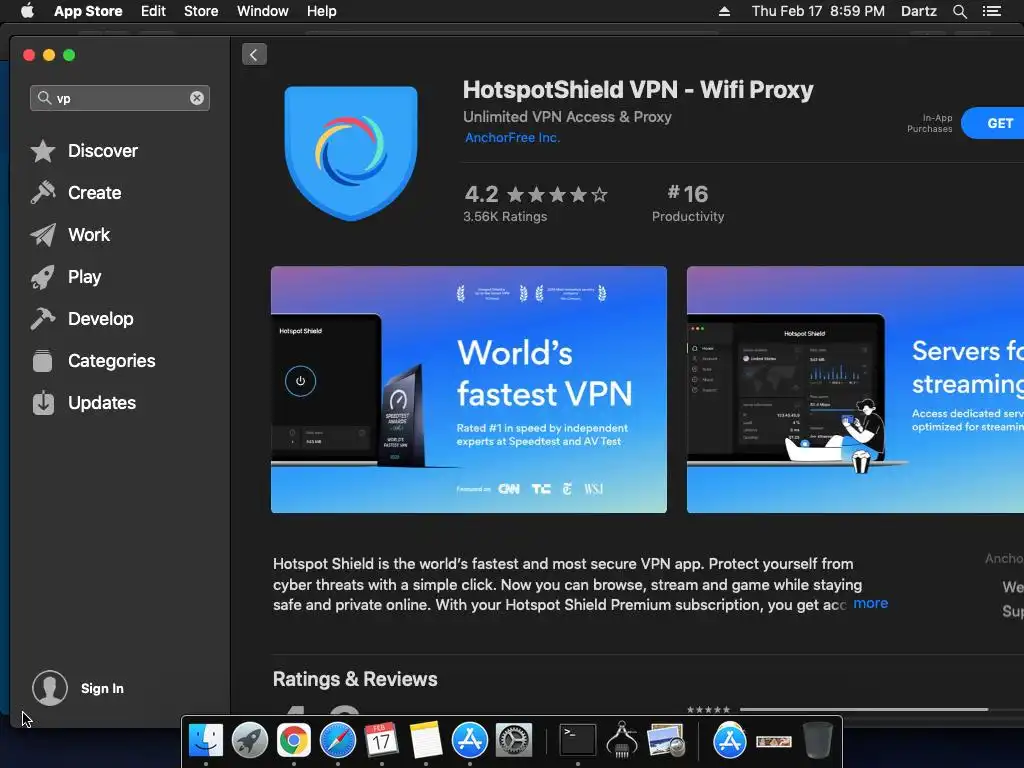
Task: Open Preview from the Dock
Action: (x=665, y=741)
